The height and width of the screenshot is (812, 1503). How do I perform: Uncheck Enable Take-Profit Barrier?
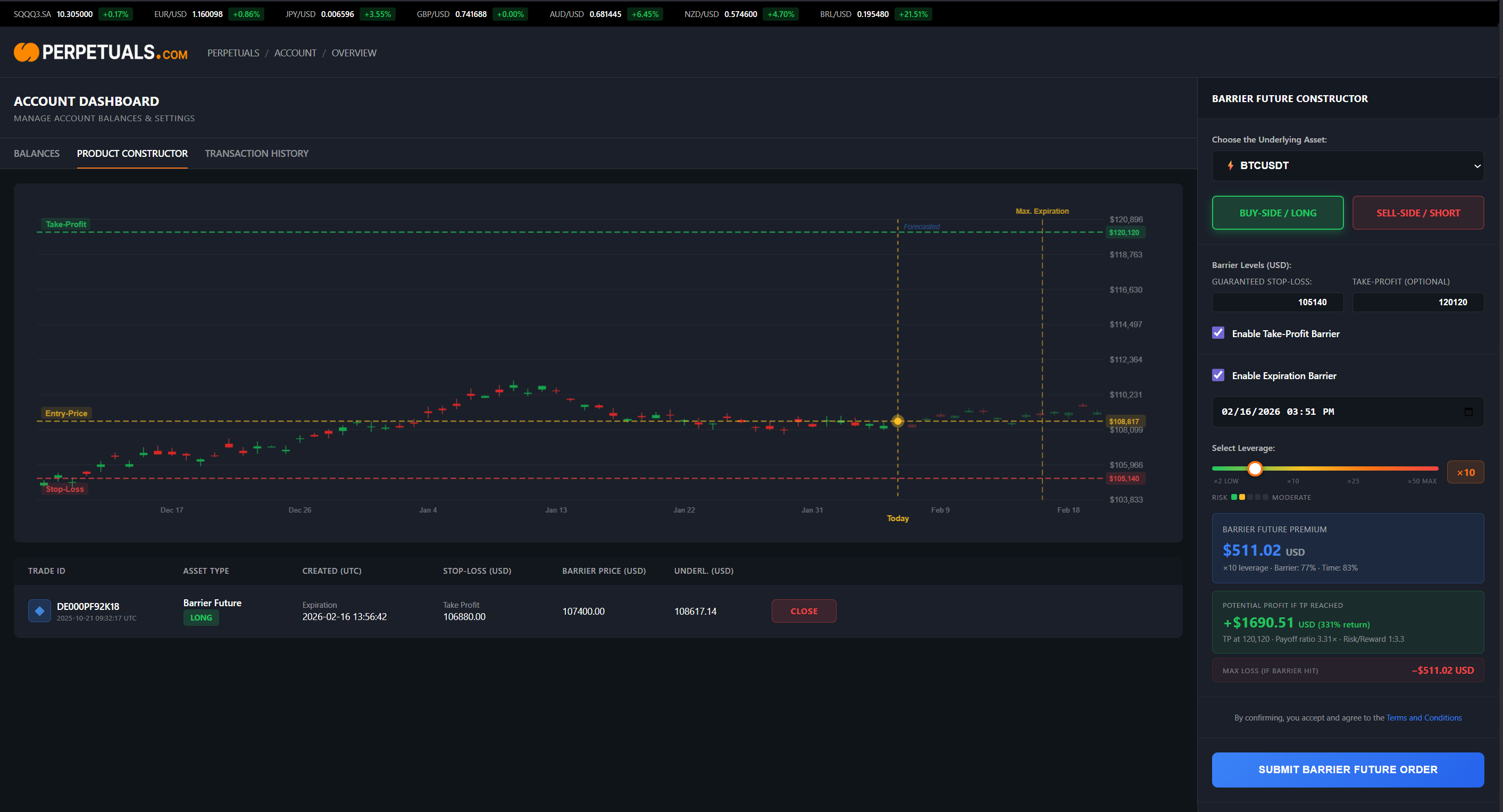point(1218,333)
